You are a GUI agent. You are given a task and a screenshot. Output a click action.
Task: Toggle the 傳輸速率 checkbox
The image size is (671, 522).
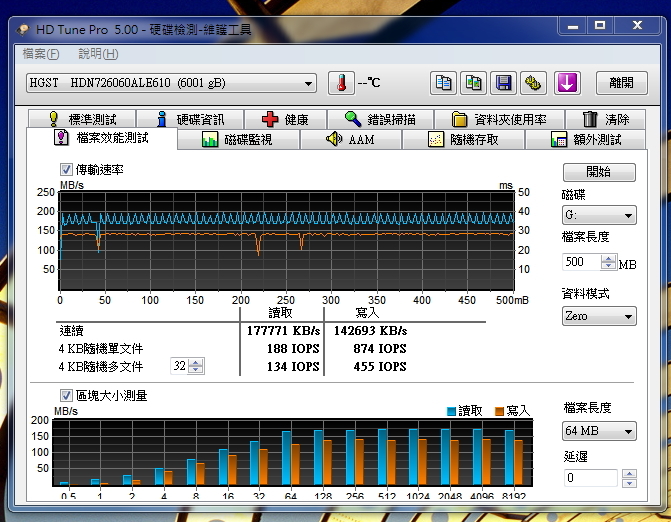67,170
